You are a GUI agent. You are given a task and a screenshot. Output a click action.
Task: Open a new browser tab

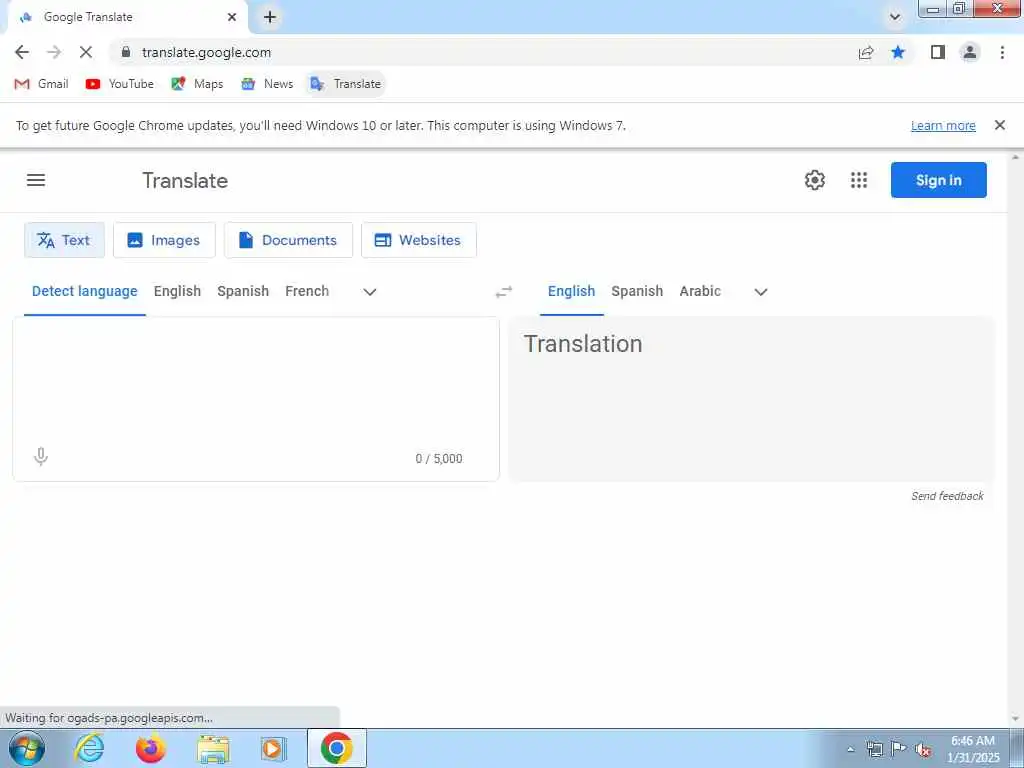[x=270, y=18]
